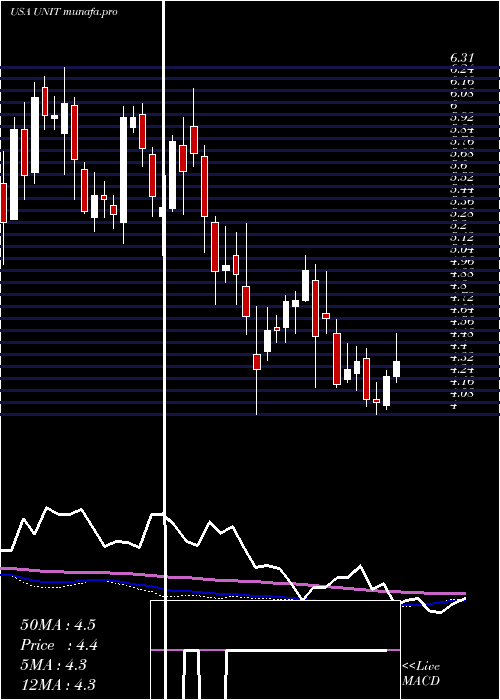Click the 5.92 price axis label
This screenshot has height=700, width=500.
pyautogui.click(x=462, y=118)
